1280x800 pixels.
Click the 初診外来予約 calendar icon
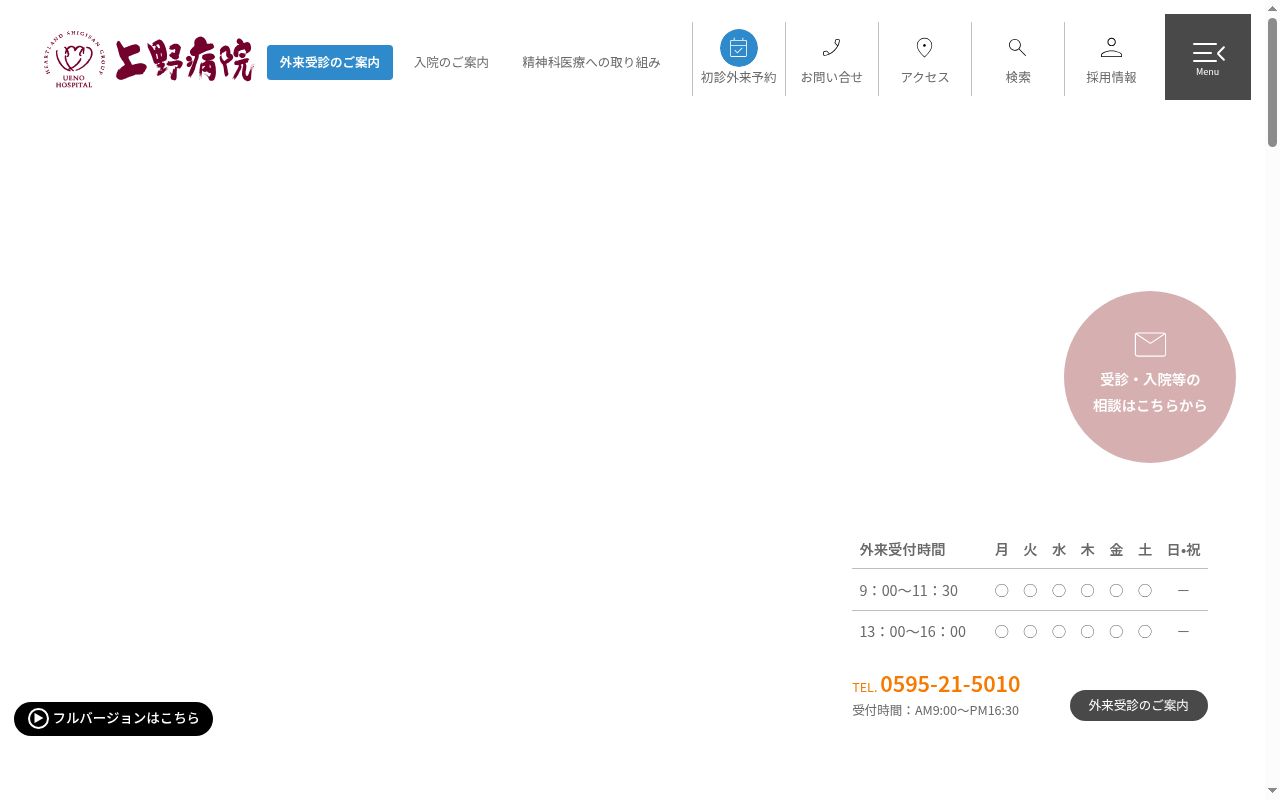pos(739,48)
